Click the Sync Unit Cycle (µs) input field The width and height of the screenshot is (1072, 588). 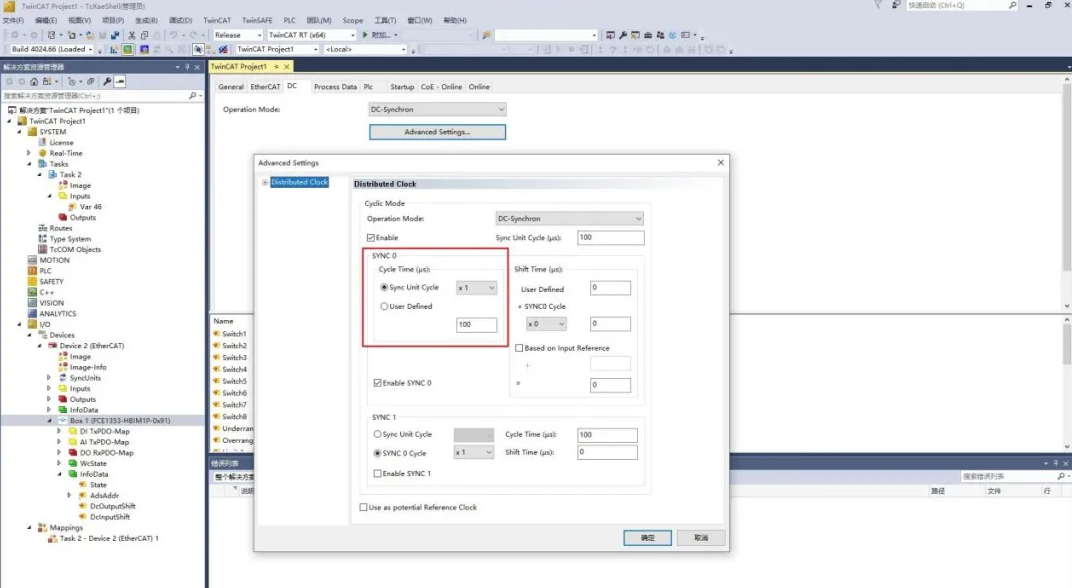pyautogui.click(x=611, y=237)
